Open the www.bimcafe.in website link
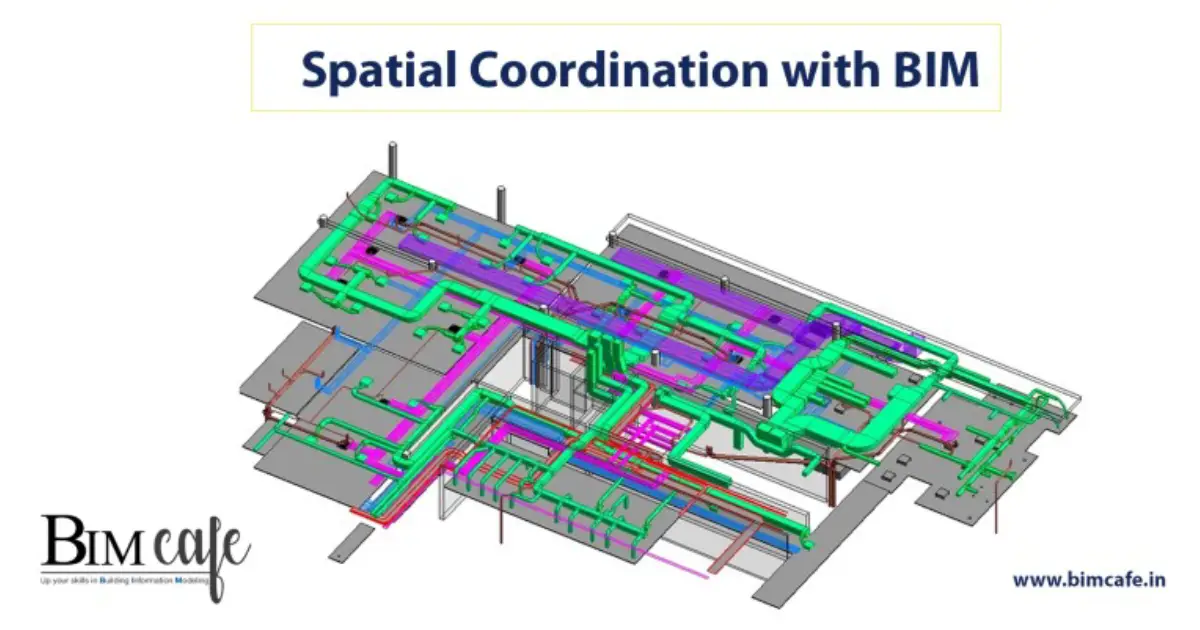Image resolution: width=1200 pixels, height=630 pixels. (1088, 579)
